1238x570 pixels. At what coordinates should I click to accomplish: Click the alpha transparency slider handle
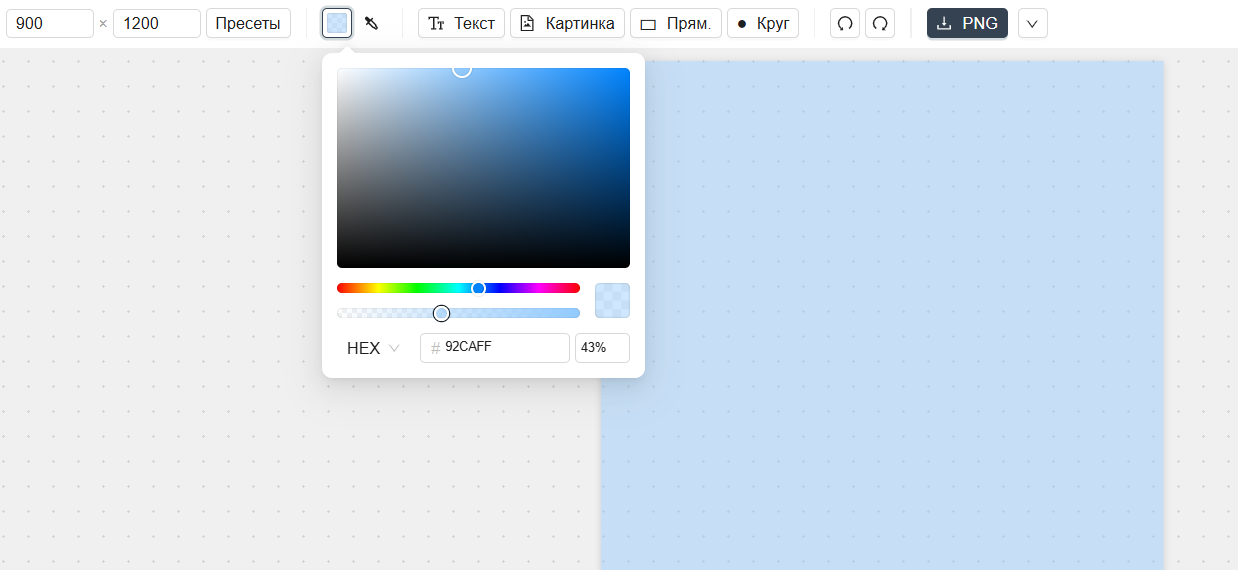(441, 313)
